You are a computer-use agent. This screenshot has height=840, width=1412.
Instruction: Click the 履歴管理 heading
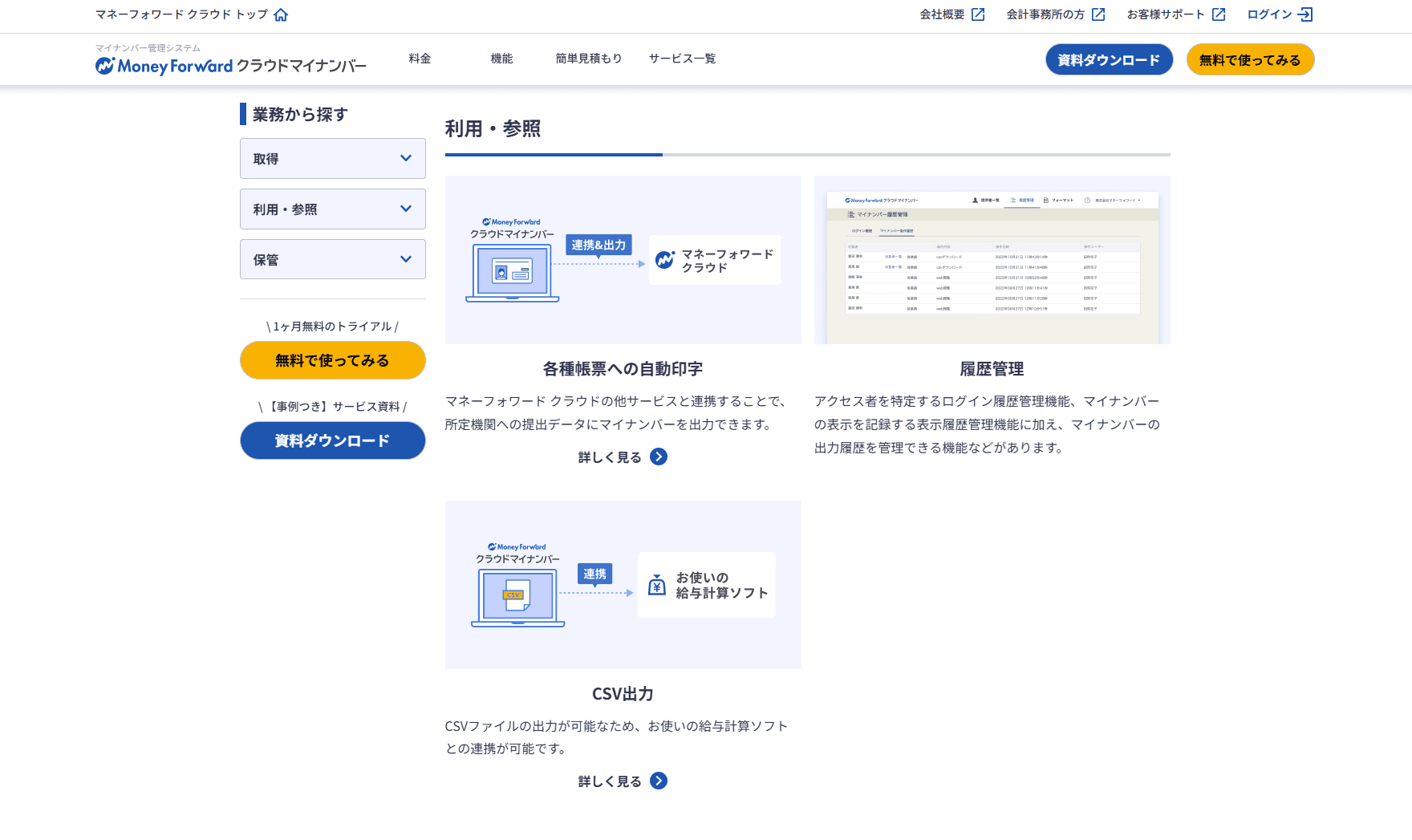992,369
